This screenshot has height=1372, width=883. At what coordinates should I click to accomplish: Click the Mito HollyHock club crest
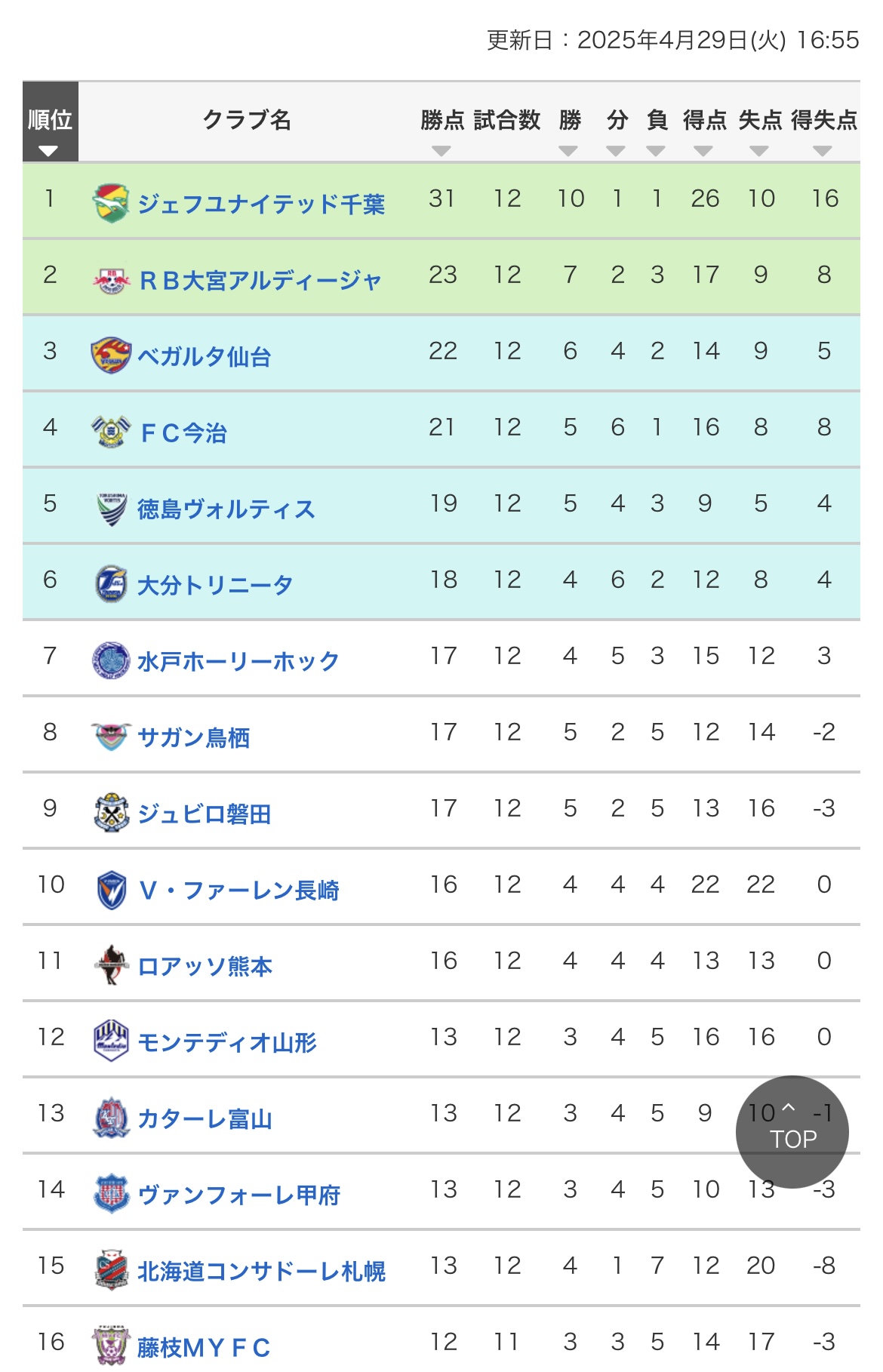(112, 660)
